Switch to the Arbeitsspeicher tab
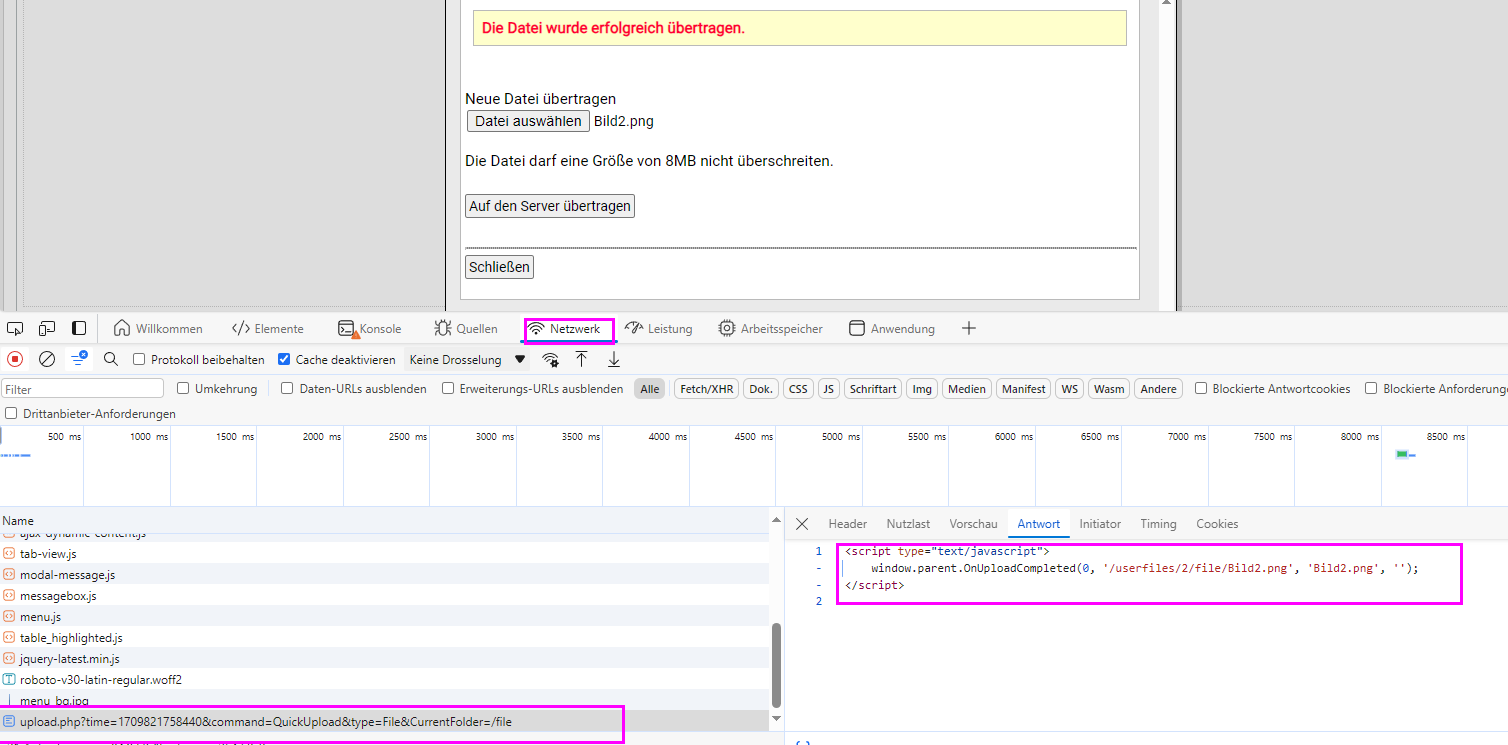 pos(771,328)
